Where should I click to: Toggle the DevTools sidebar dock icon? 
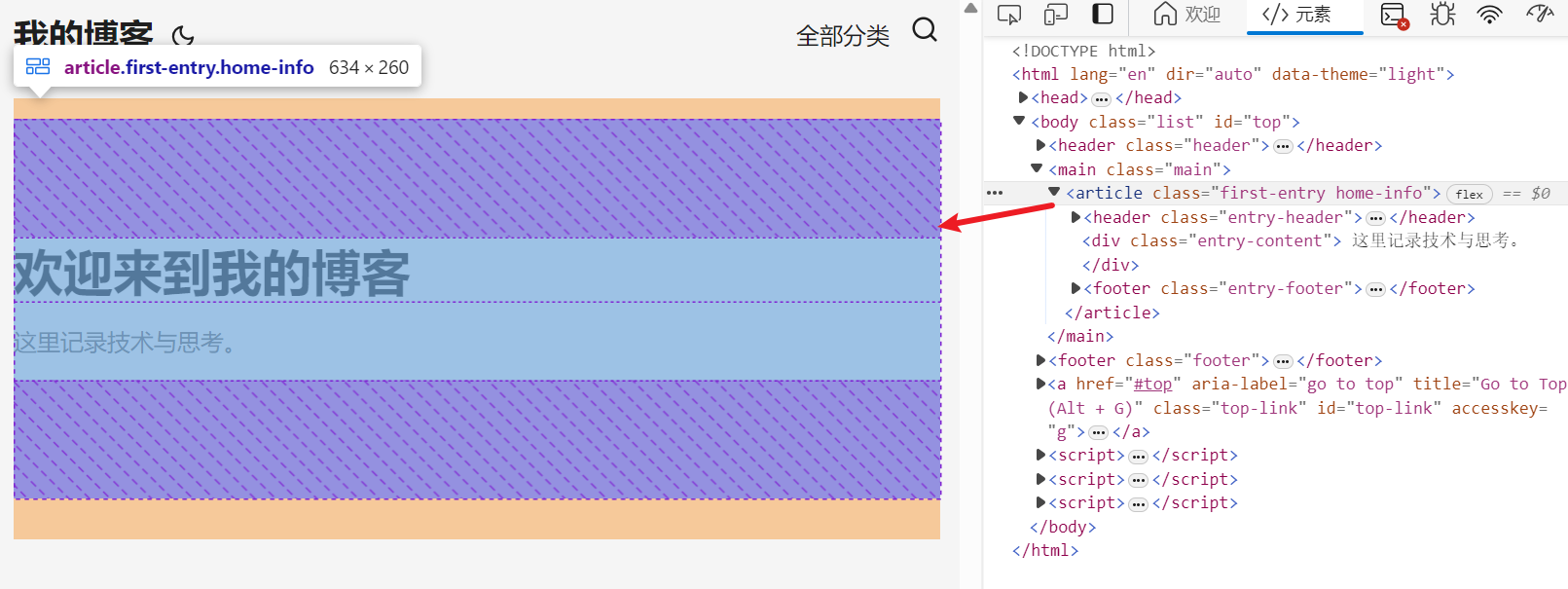(1102, 14)
